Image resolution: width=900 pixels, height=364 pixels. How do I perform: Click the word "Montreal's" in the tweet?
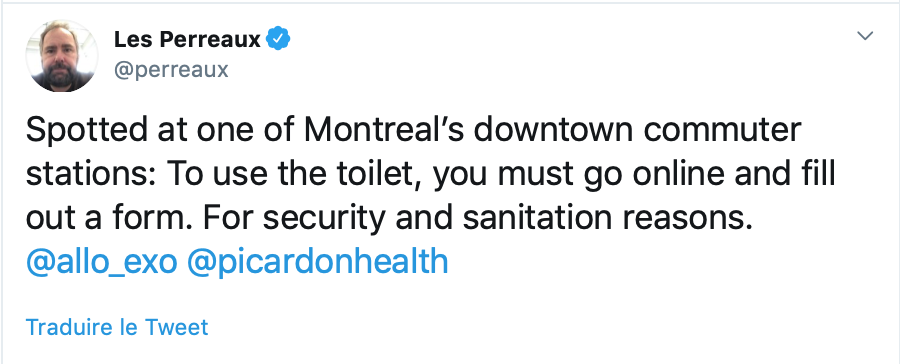383,131
